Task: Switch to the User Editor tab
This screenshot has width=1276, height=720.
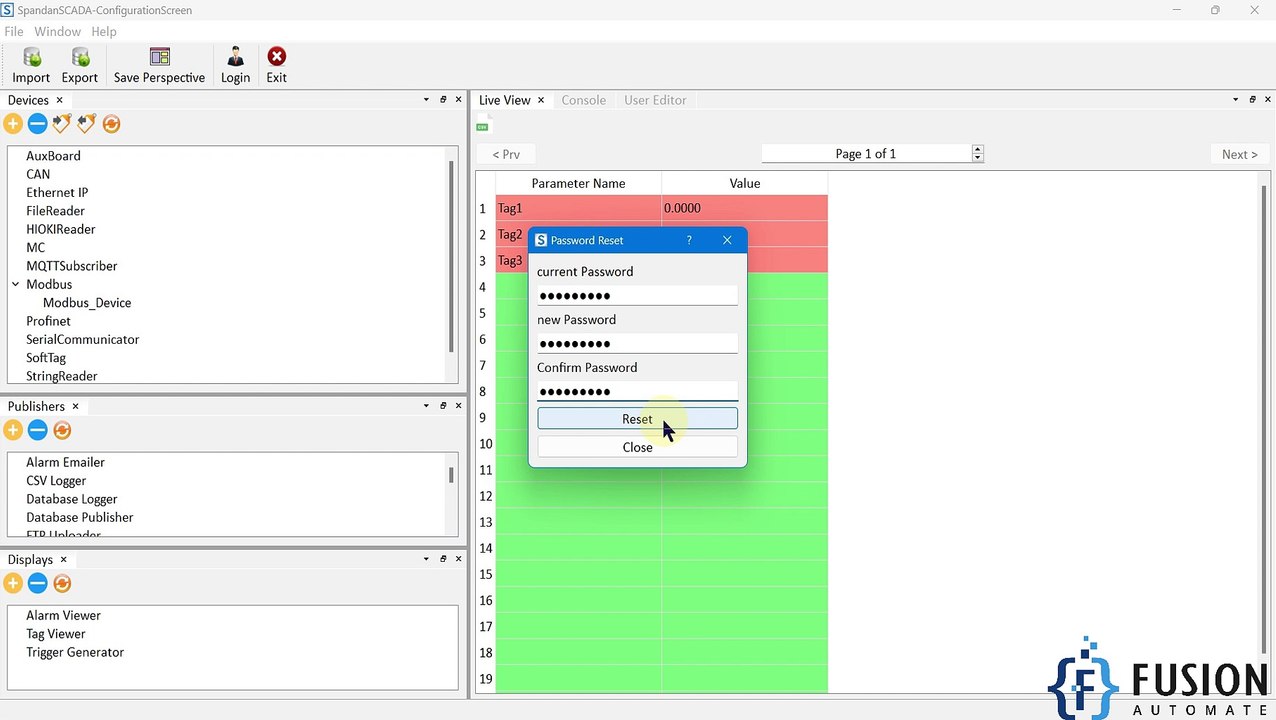Action: (x=655, y=100)
